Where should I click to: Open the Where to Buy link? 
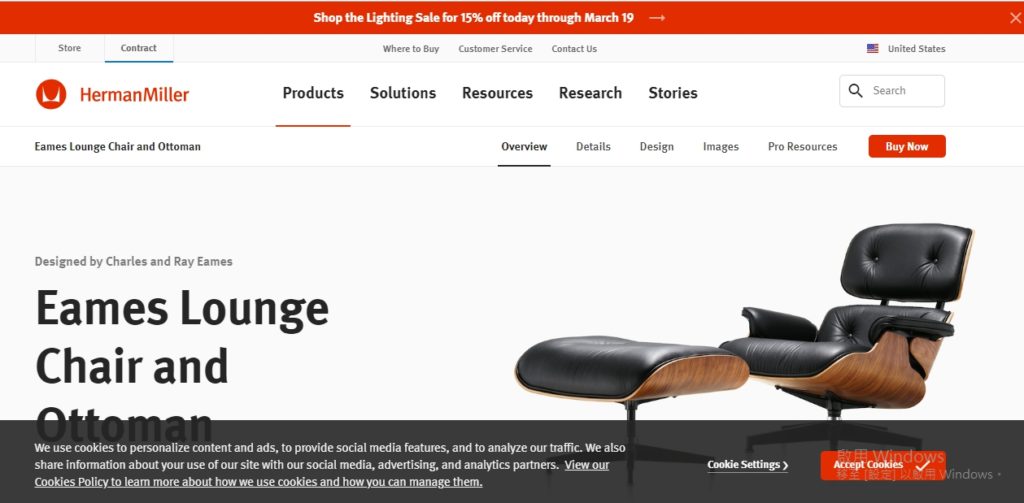coord(411,49)
